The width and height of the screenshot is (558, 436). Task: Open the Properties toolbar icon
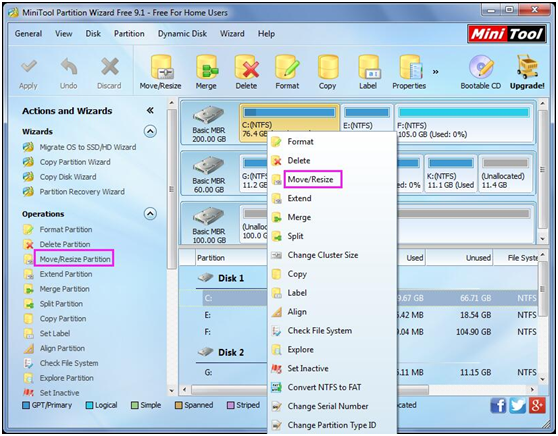pyautogui.click(x=411, y=67)
